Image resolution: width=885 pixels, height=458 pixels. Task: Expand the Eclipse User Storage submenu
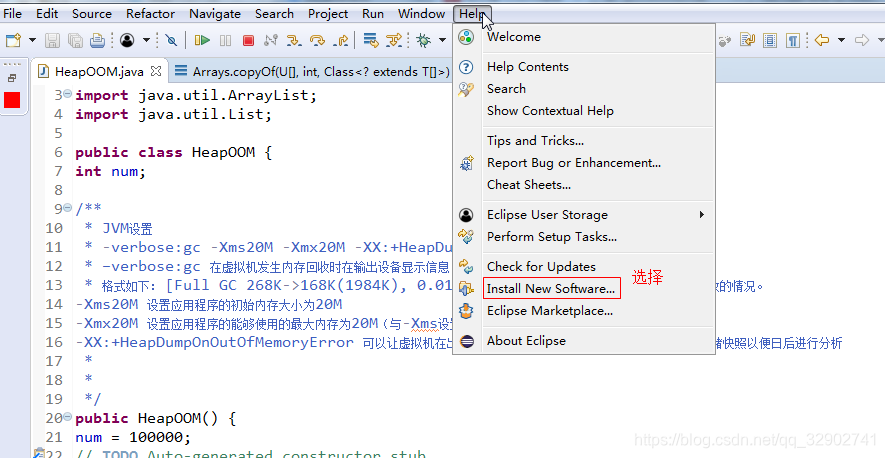[584, 215]
